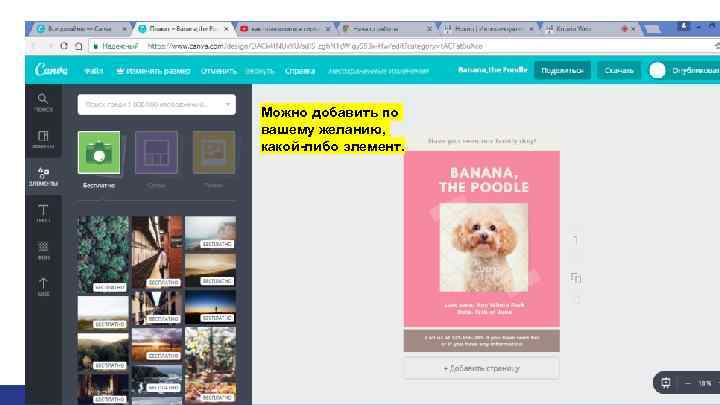The image size is (720, 405).
Task: Select the active Banana the Poodle browser tab
Action: click(183, 28)
